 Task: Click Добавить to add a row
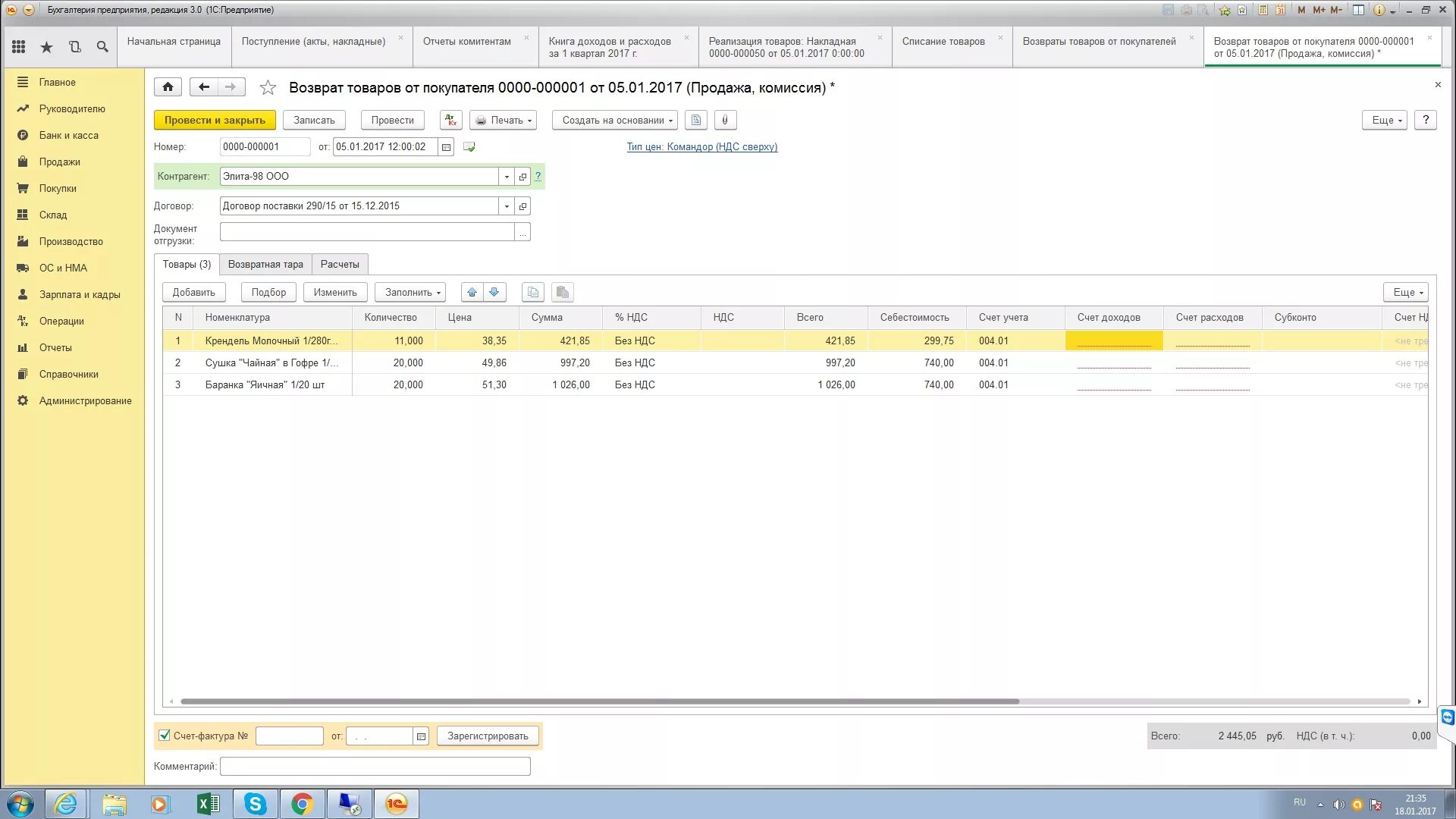point(193,293)
